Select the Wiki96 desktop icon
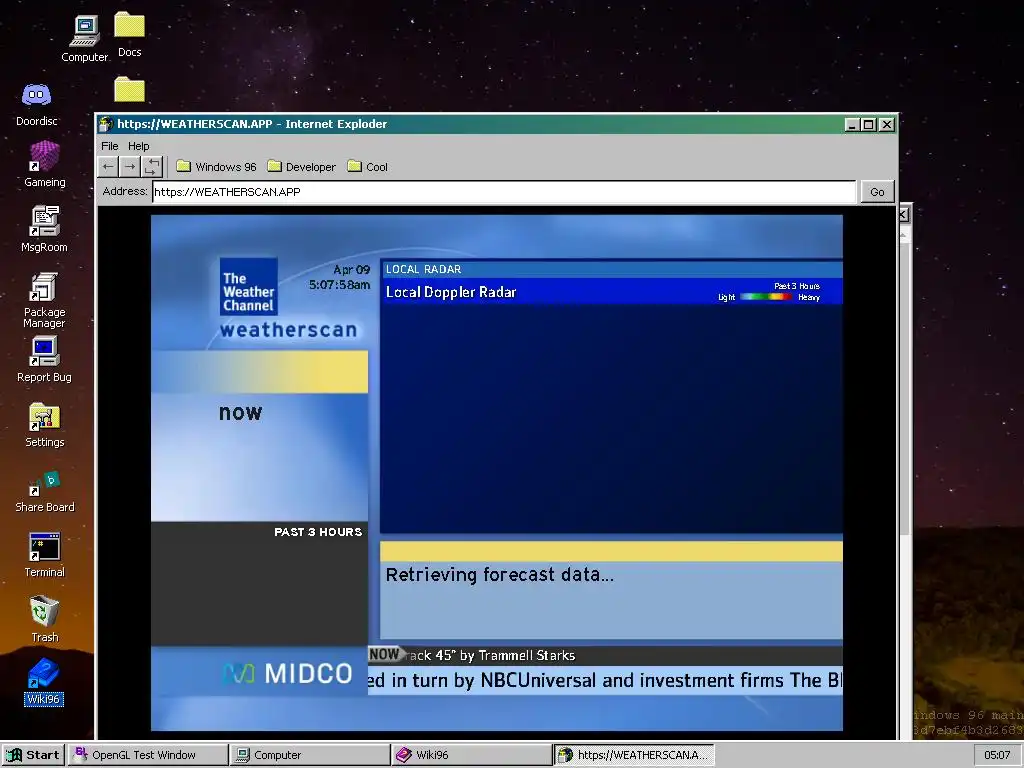The width and height of the screenshot is (1024, 768). pyautogui.click(x=44, y=682)
